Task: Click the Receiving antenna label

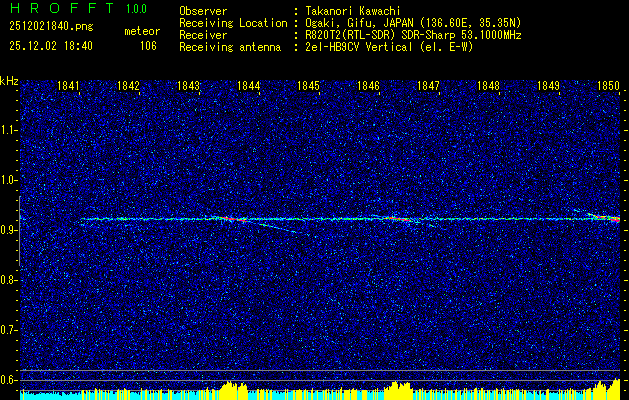Action: 230,47
